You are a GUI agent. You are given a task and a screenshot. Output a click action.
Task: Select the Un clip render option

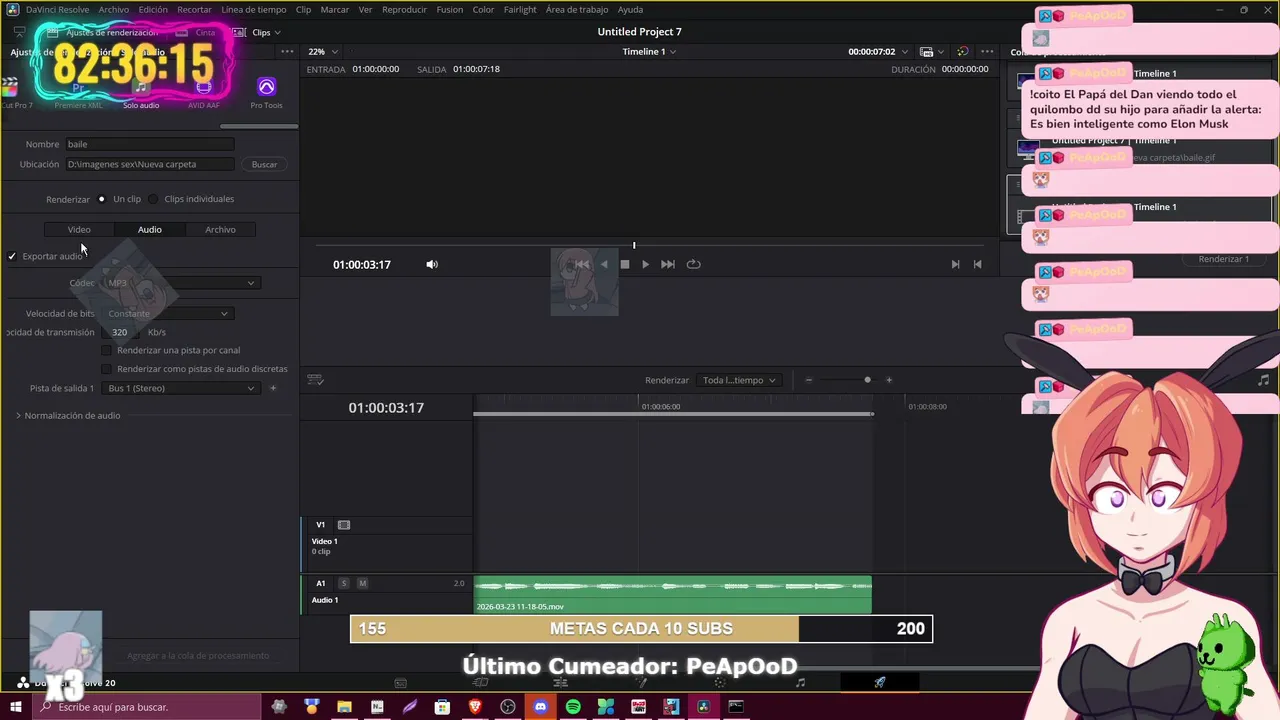coord(102,199)
